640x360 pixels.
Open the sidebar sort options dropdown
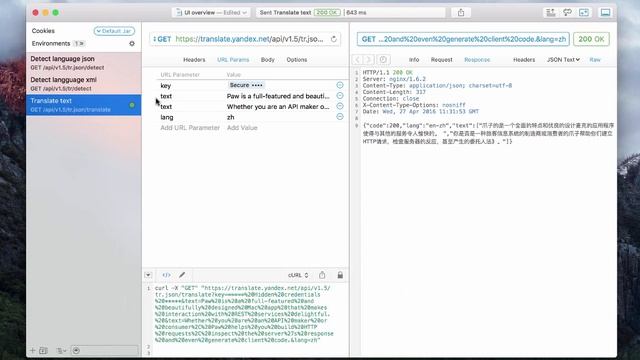pyautogui.click(x=61, y=351)
